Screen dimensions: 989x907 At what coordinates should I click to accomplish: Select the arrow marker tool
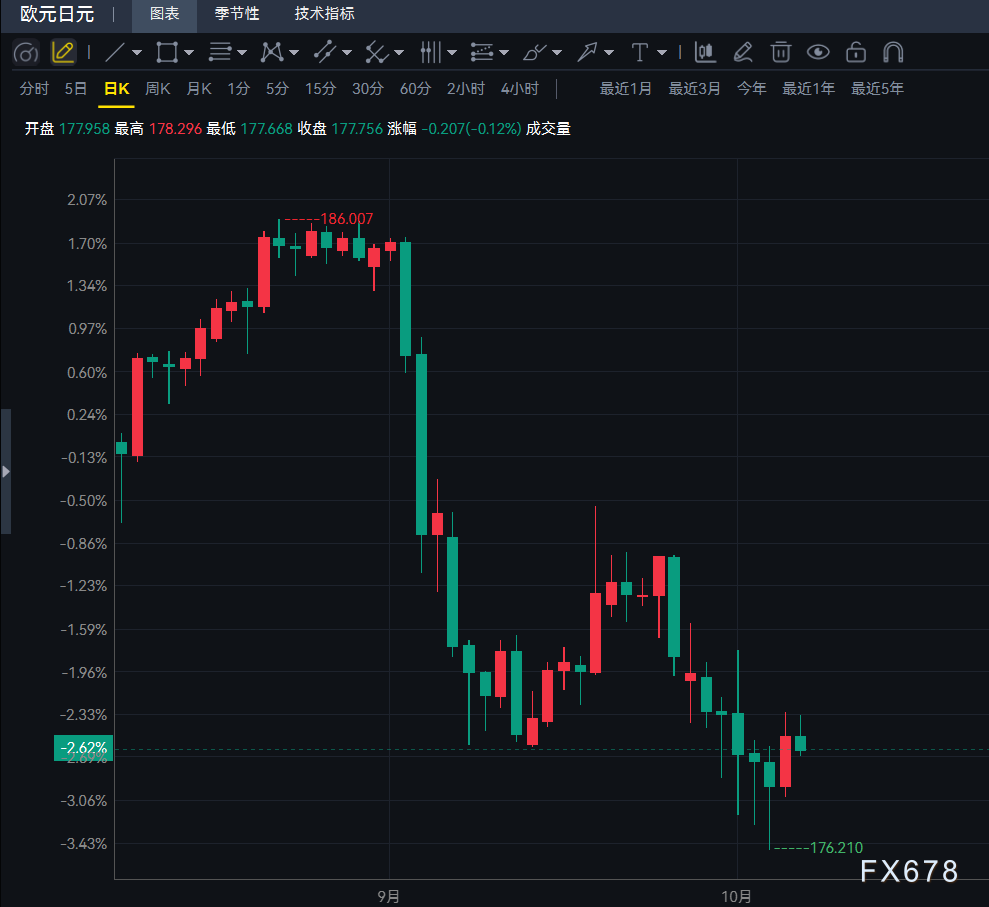[587, 52]
